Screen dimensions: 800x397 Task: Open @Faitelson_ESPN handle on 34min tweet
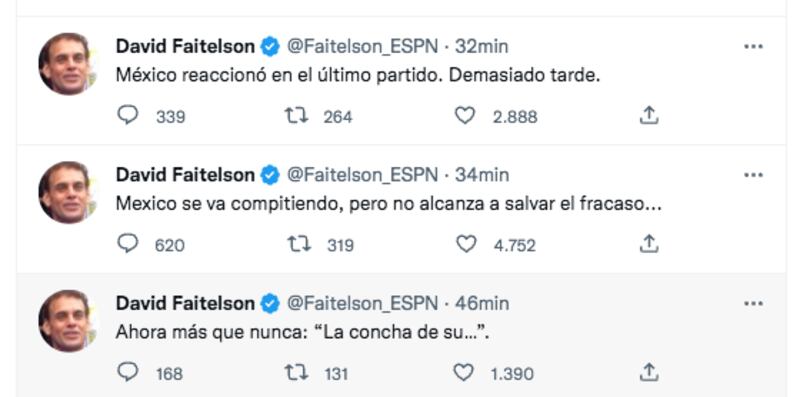pos(363,175)
